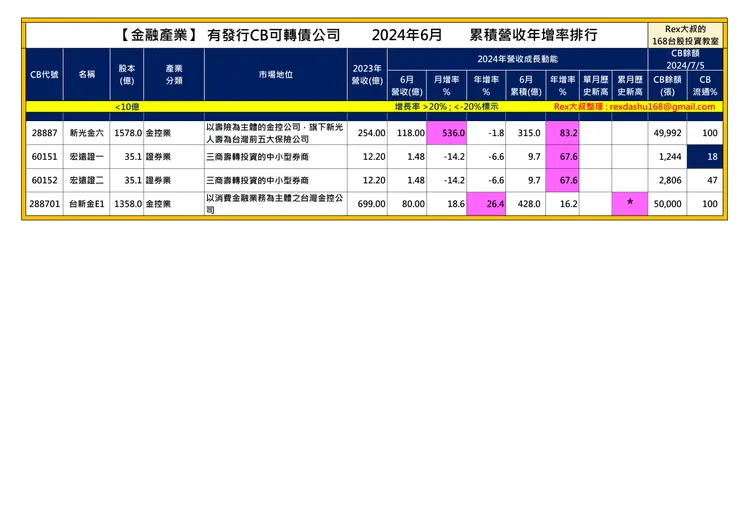The width and height of the screenshot is (740, 523).
Task: Select capital cell 1578.0
Action: [x=126, y=133]
